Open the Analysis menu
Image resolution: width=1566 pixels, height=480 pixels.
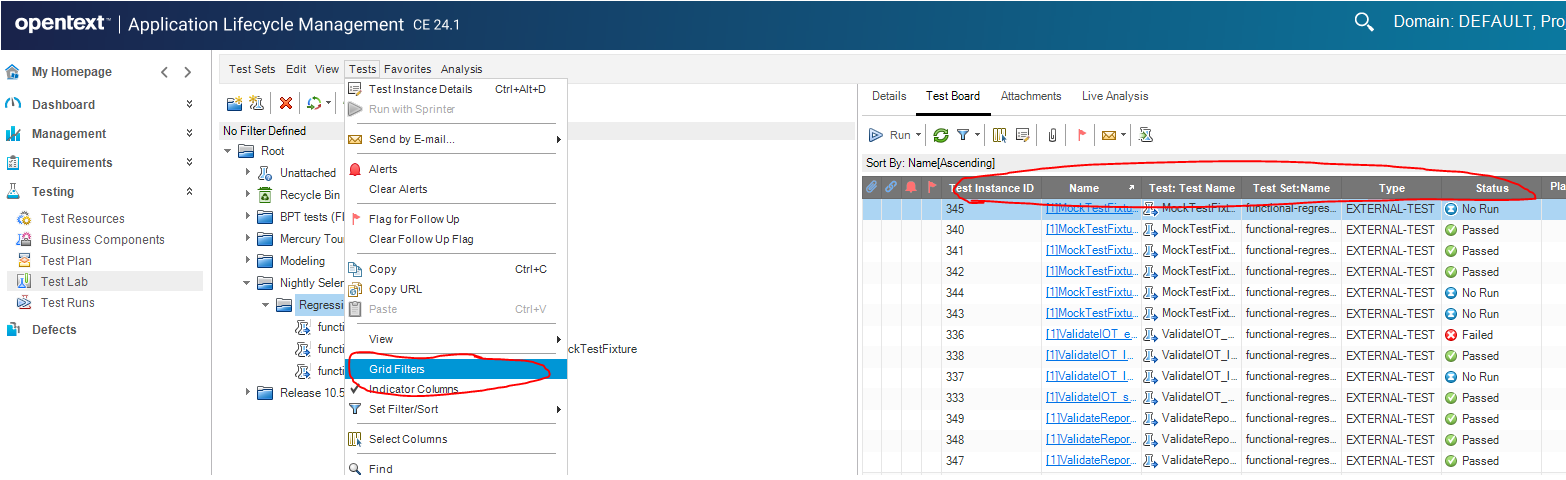pos(461,69)
